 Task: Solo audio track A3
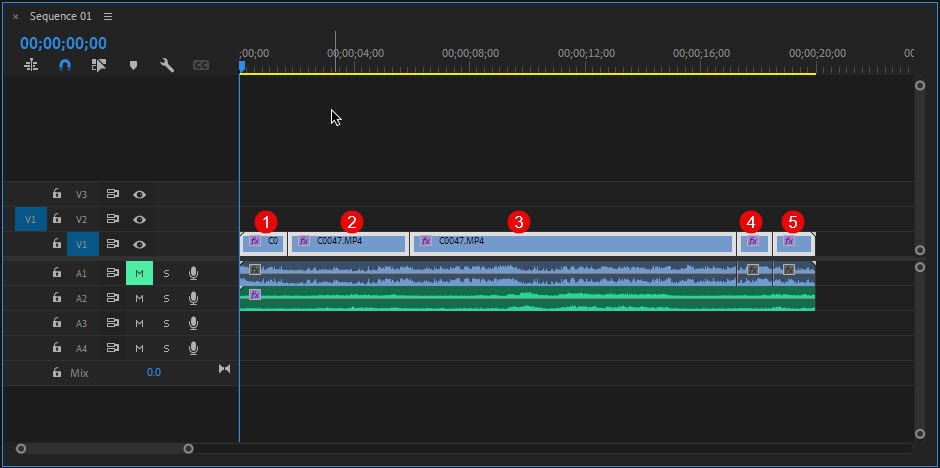[166, 323]
